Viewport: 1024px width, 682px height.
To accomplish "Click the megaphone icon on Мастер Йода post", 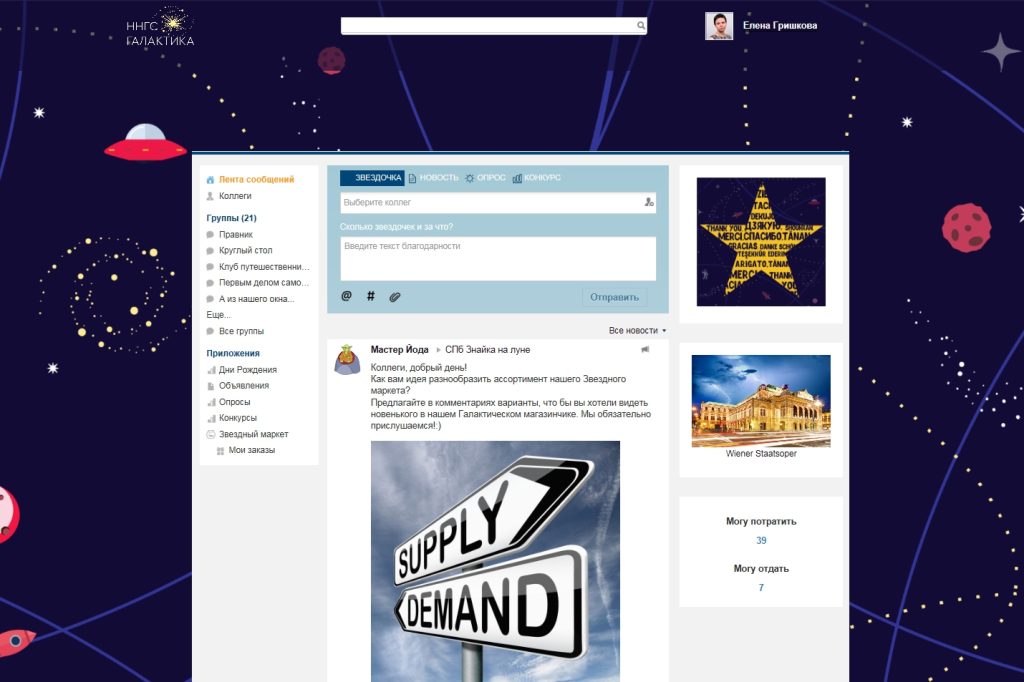I will 645,350.
